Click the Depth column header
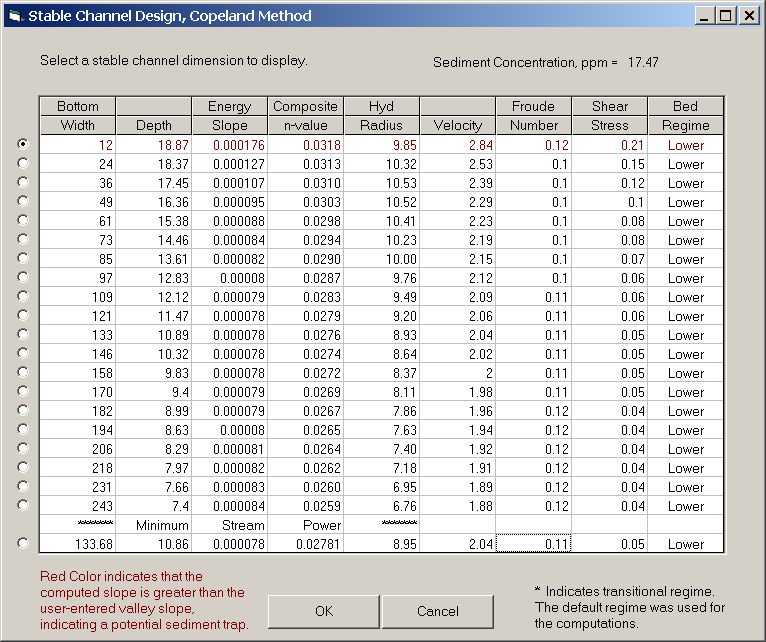The height and width of the screenshot is (642, 766). click(x=153, y=125)
